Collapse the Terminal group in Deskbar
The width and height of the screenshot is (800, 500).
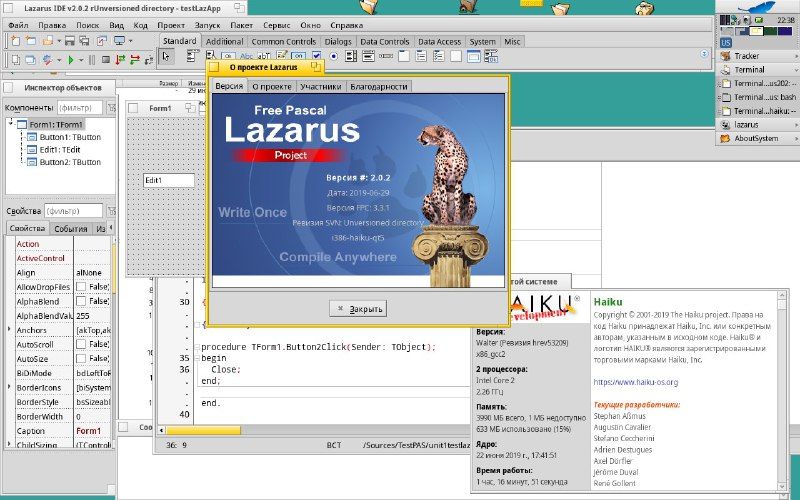(796, 69)
